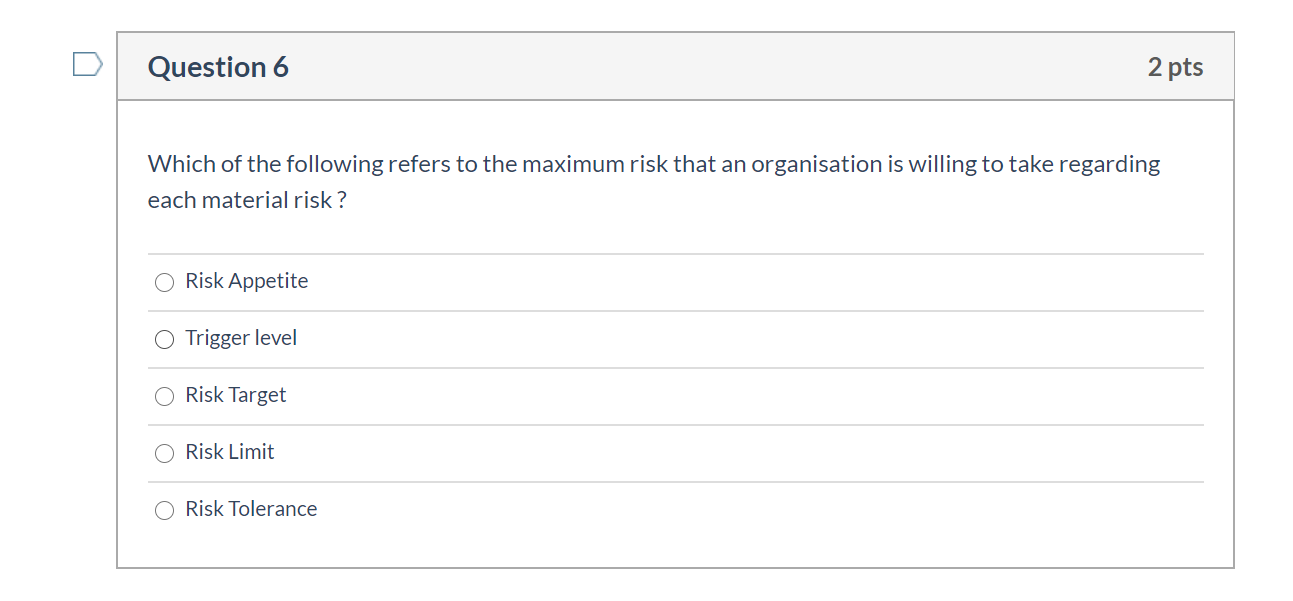Choose the answer labeled Trigger level
The image size is (1293, 601).
(x=240, y=338)
